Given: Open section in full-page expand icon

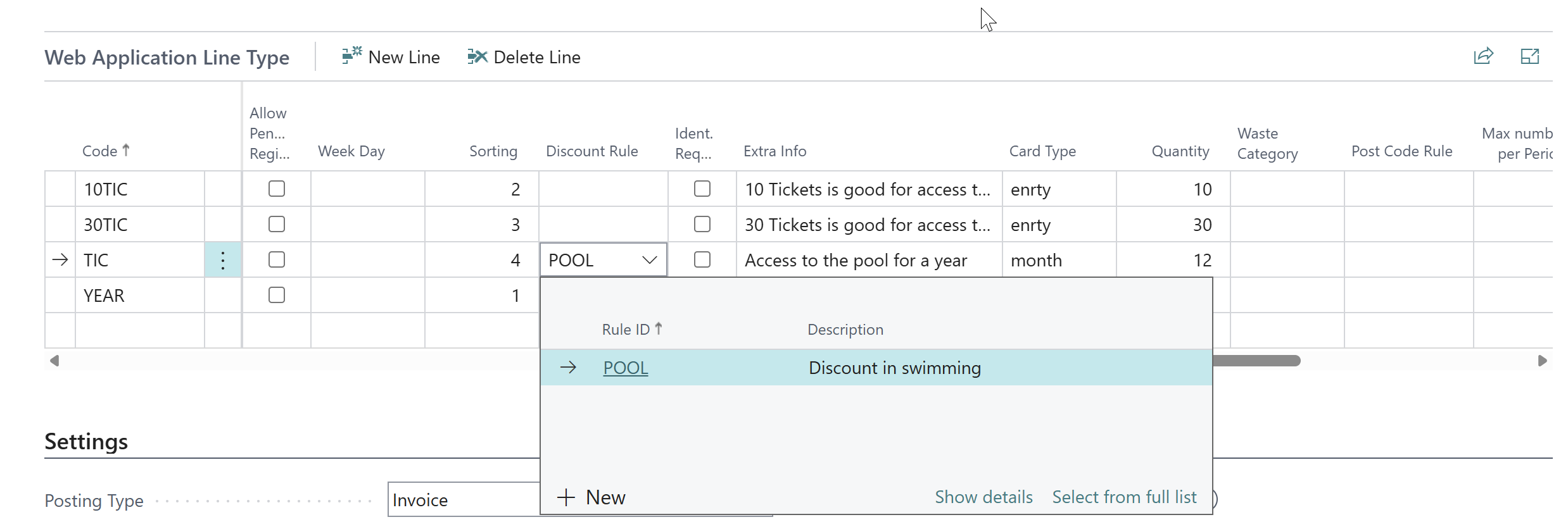Looking at the screenshot, I should (1530, 56).
